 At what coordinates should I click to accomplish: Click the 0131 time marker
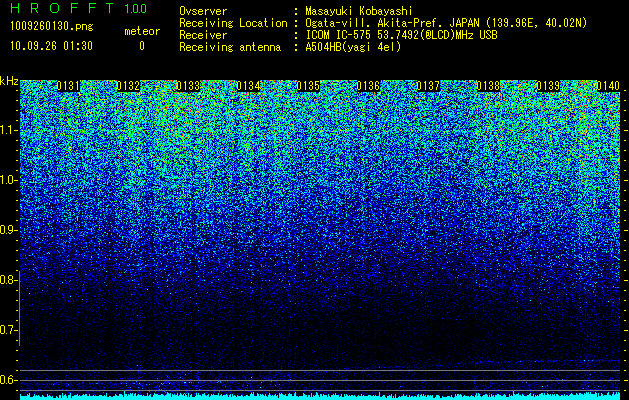point(68,86)
